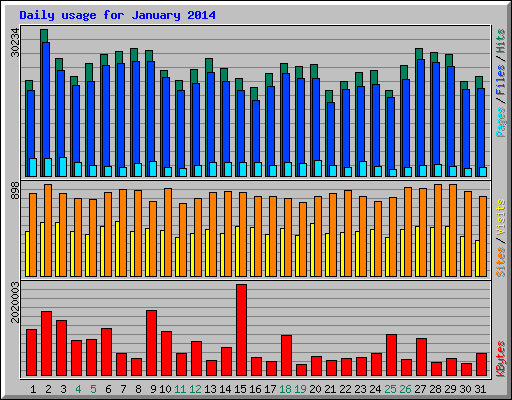Click the day "1" x-axis label

(33, 389)
